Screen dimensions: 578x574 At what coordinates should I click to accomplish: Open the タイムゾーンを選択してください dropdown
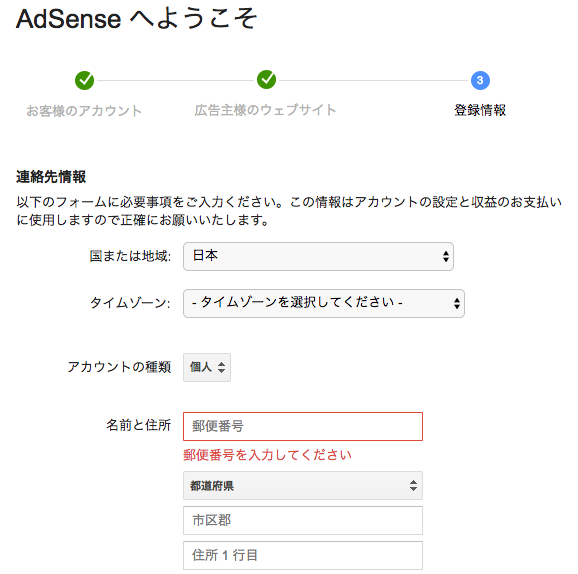point(324,303)
